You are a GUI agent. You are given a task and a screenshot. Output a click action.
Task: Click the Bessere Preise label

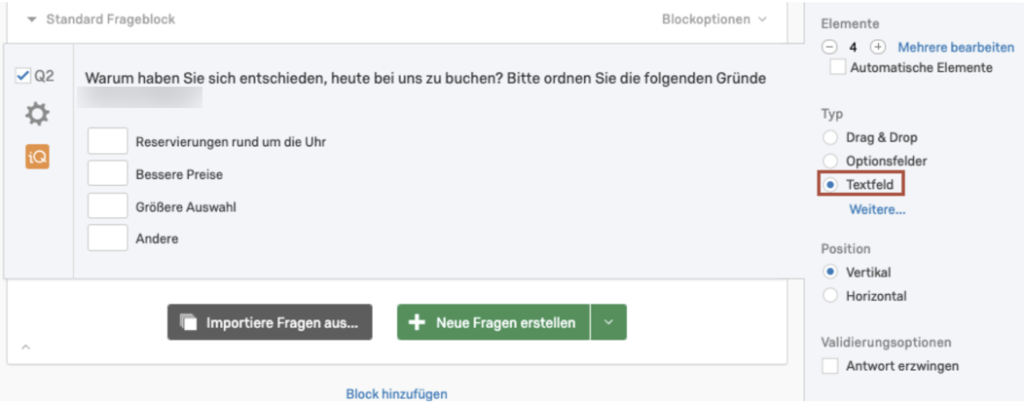pos(179,174)
